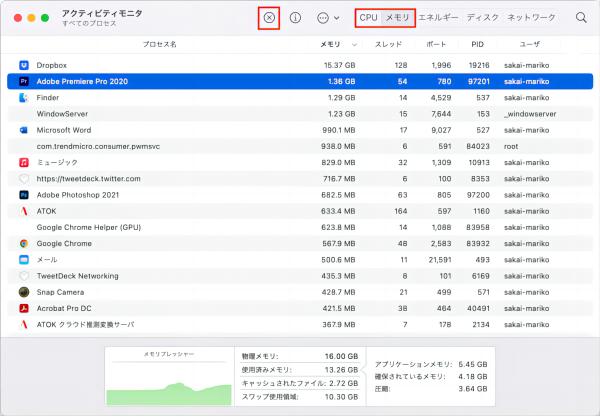Select the TweetDeck Networking process name

pos(77,276)
